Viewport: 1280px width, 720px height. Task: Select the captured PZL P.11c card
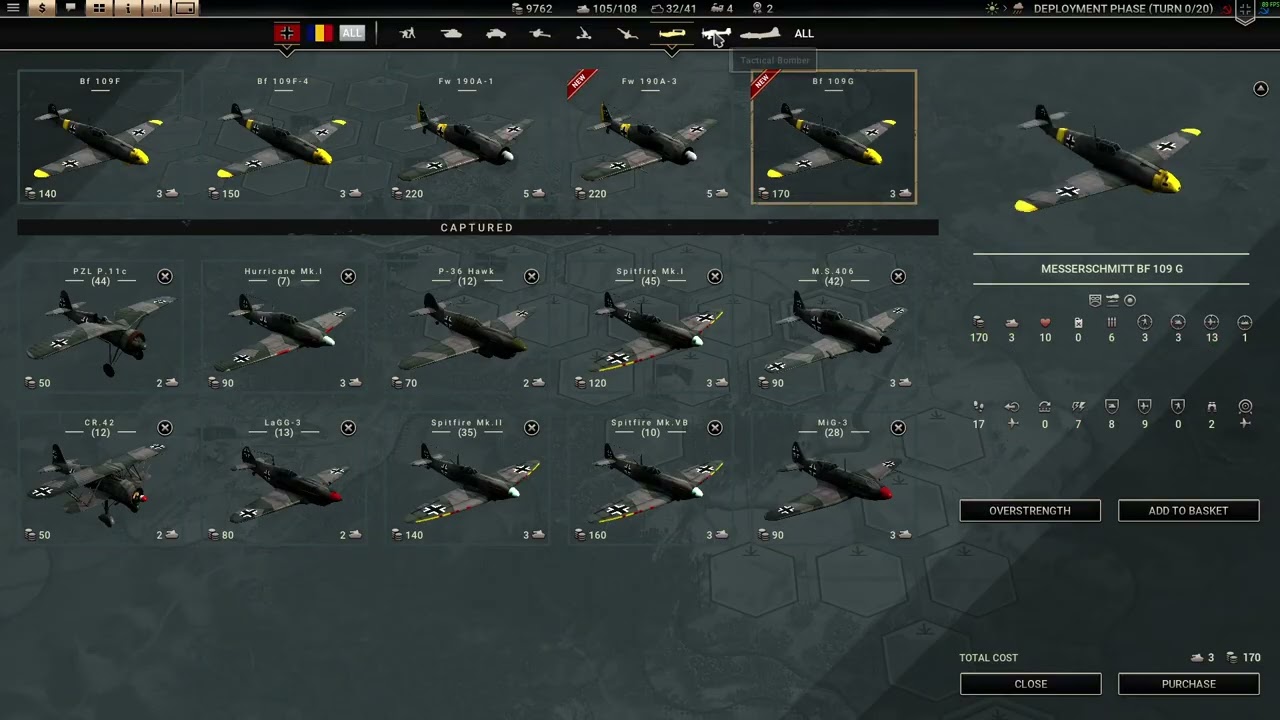[x=100, y=327]
